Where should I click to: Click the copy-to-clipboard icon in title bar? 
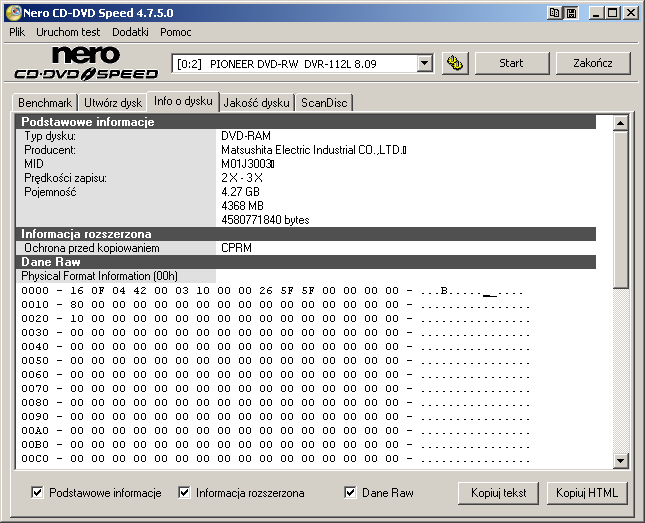555,13
